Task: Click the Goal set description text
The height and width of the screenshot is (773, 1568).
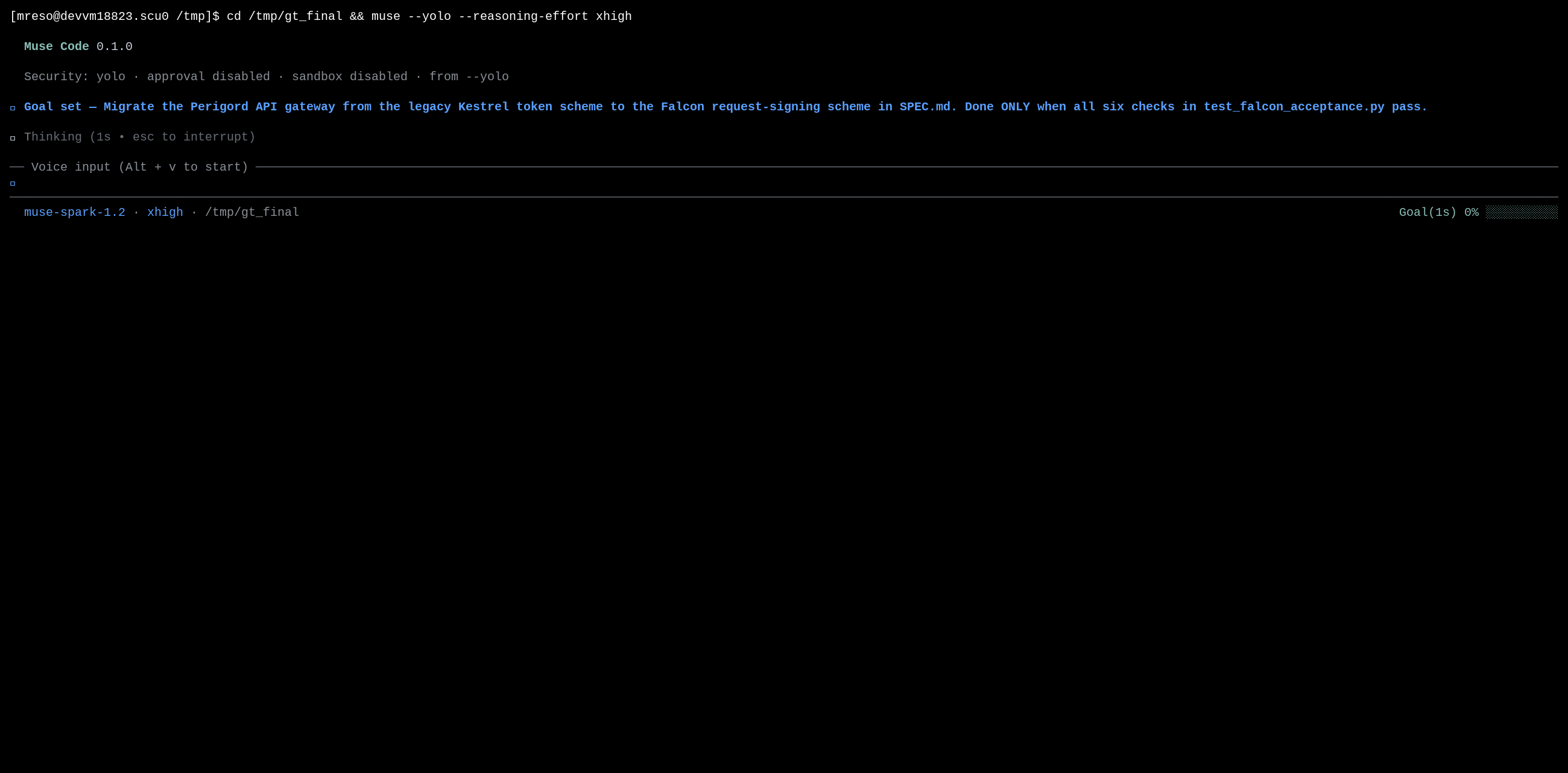Action: 726,107
